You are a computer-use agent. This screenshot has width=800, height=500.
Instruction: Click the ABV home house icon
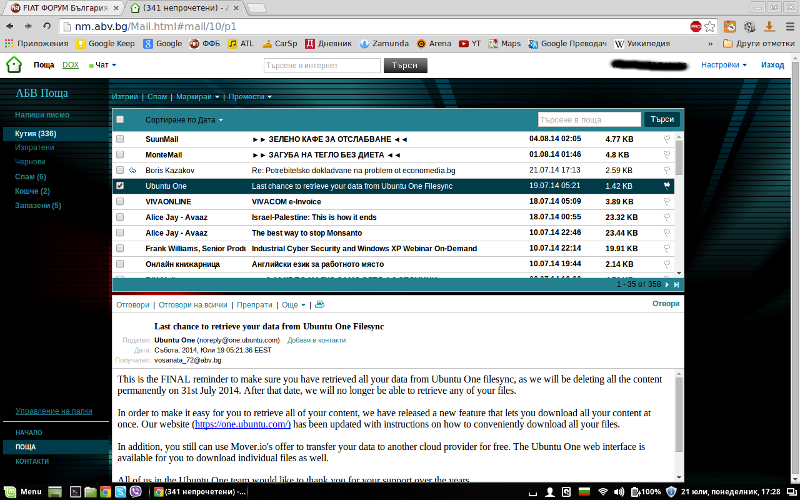[x=13, y=65]
